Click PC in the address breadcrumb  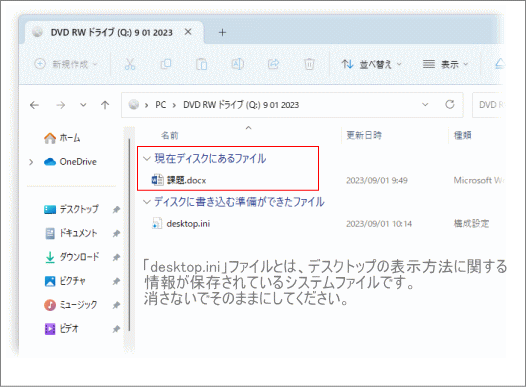click(x=160, y=105)
